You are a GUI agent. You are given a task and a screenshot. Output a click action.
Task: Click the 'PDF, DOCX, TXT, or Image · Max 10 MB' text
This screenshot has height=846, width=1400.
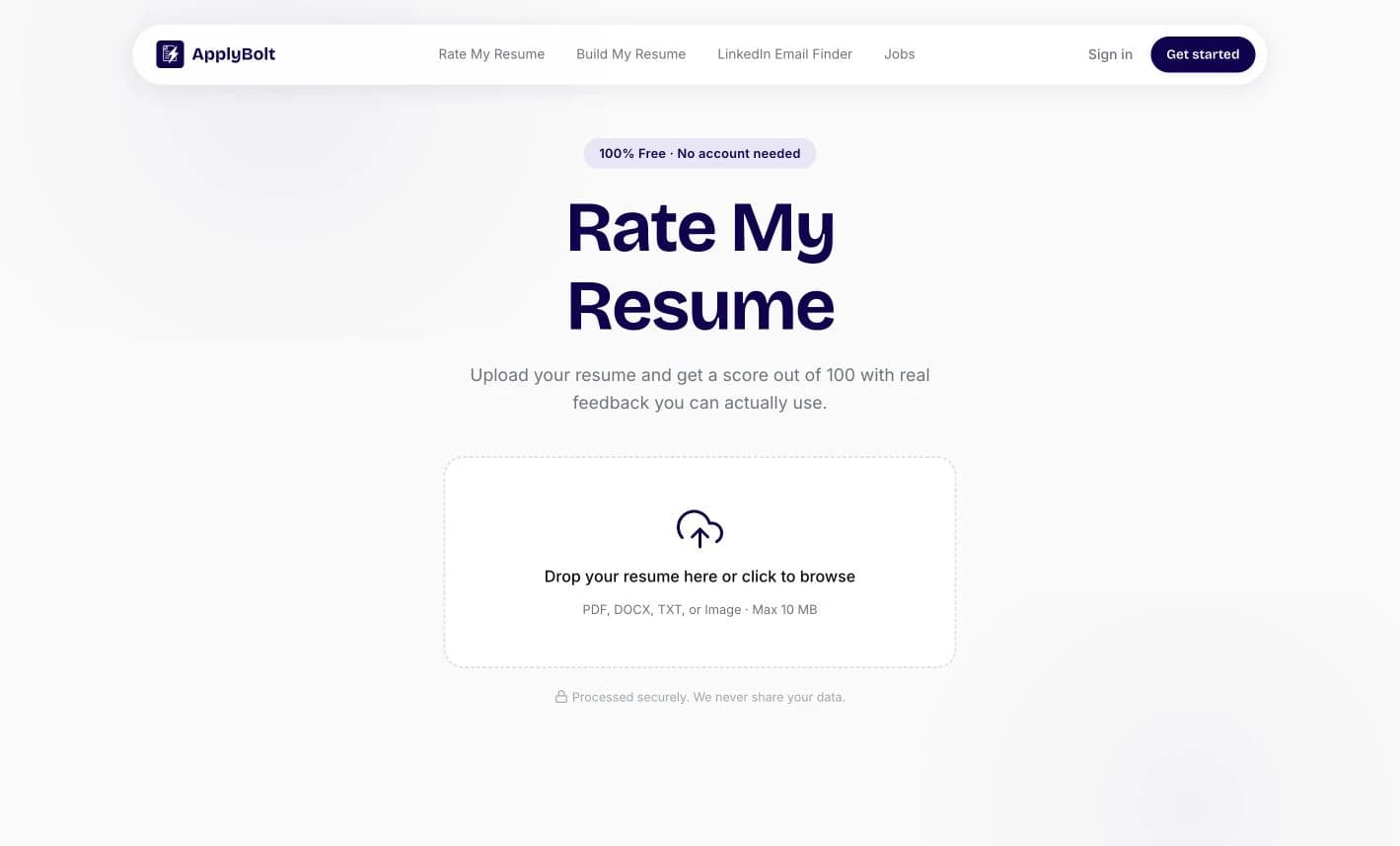pos(700,610)
